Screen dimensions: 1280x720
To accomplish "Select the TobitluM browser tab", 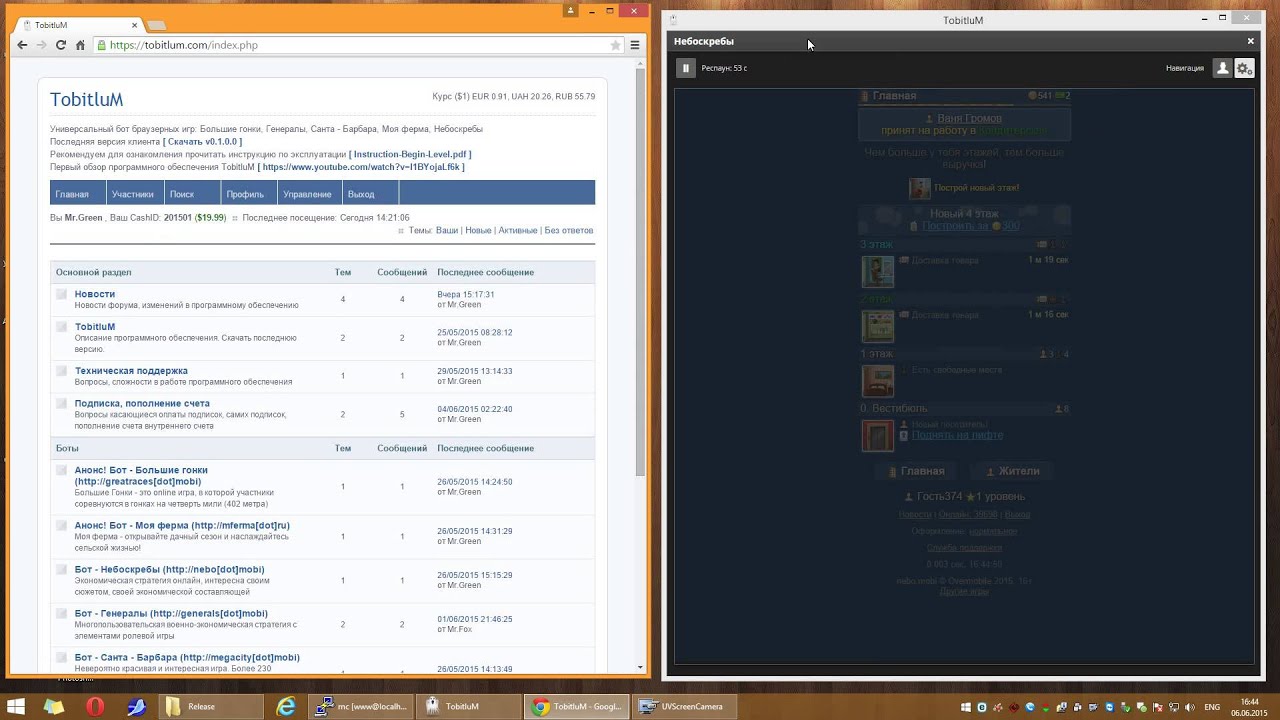I will 77,24.
